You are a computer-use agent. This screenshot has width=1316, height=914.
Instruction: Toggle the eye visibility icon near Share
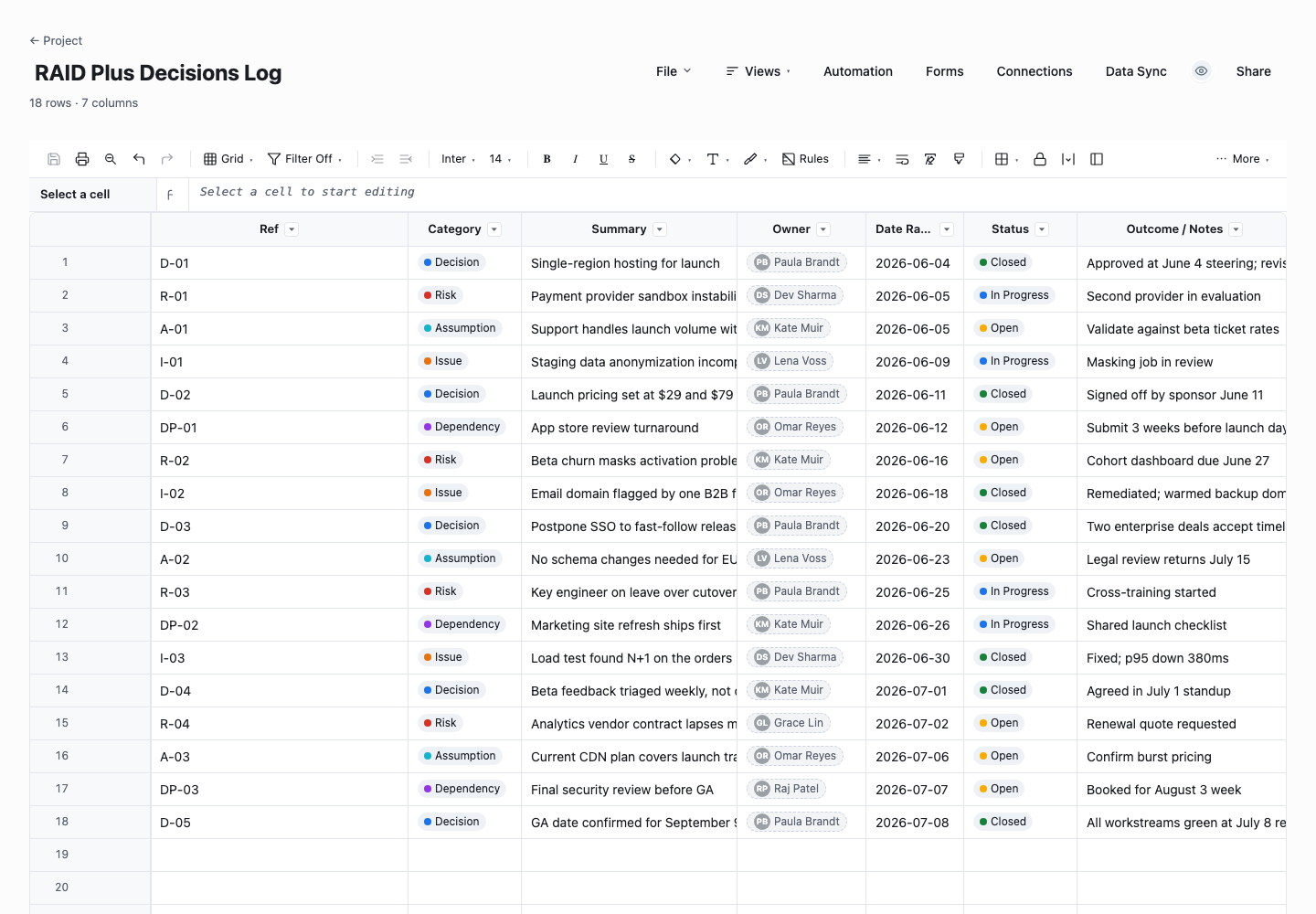[1202, 71]
